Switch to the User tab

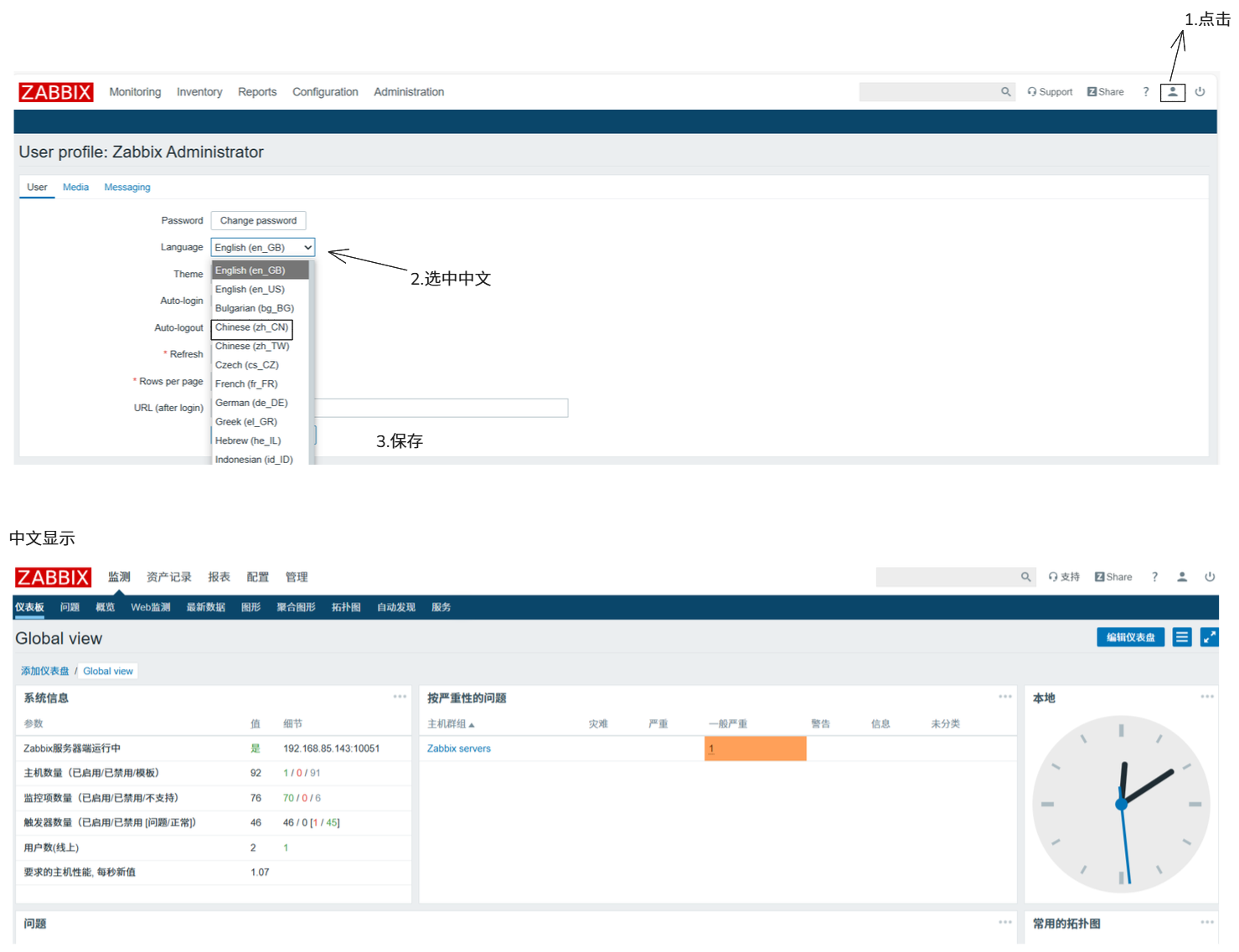tap(37, 187)
